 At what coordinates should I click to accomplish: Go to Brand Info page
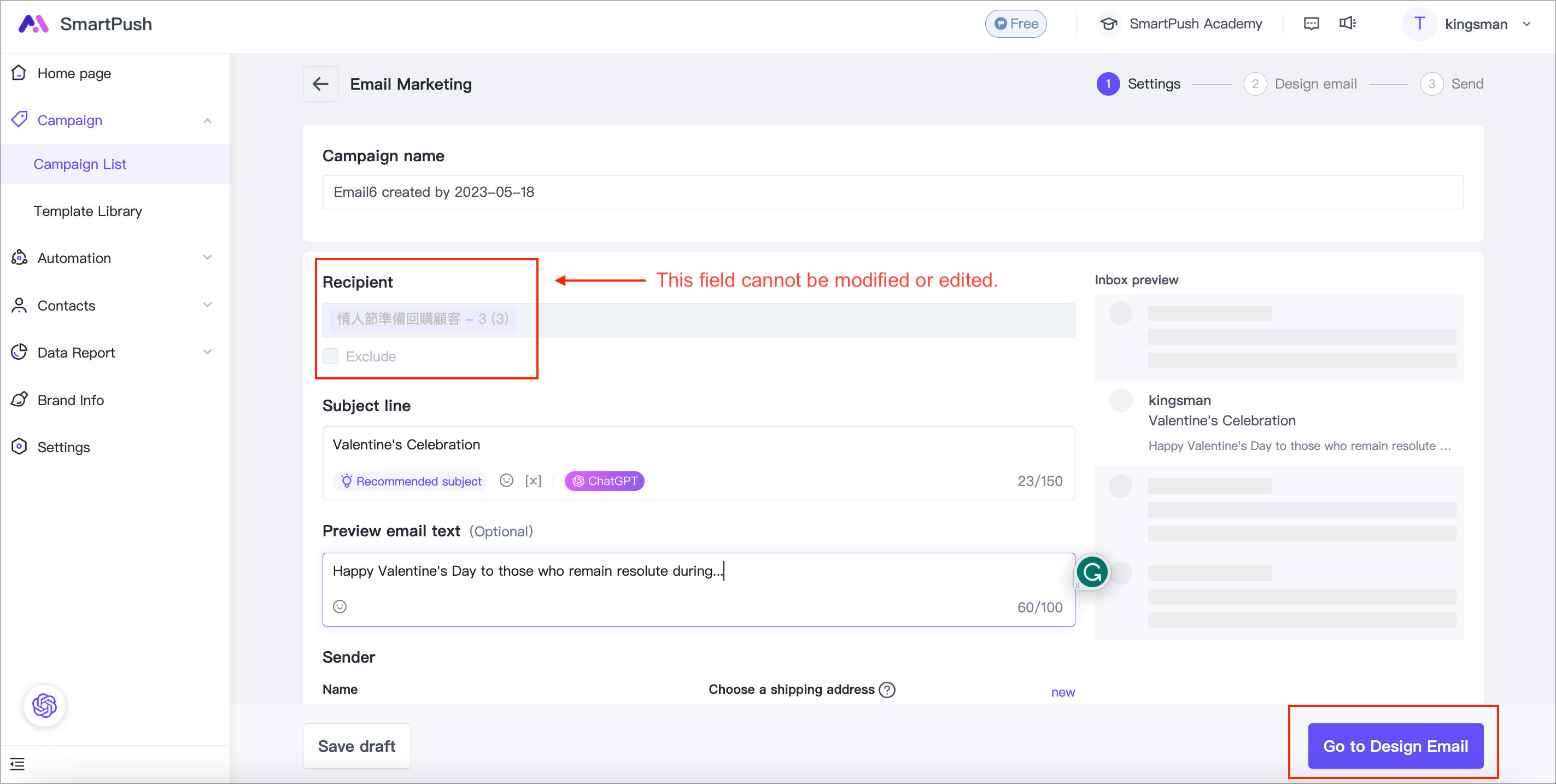71,400
